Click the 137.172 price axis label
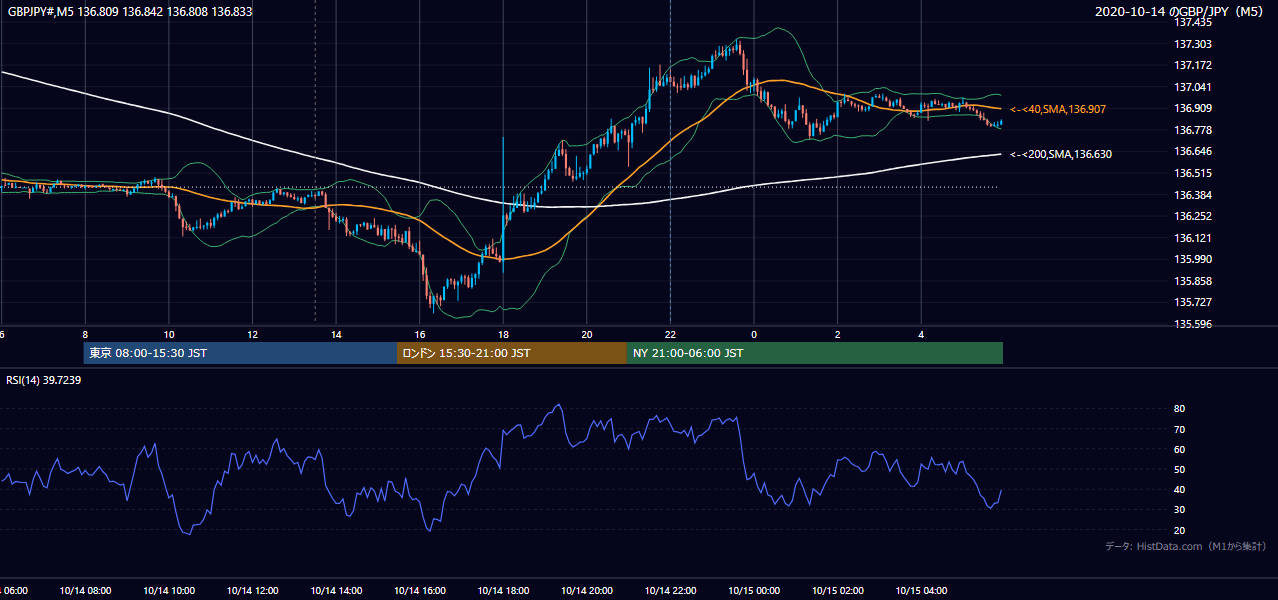The width and height of the screenshot is (1278, 600). [x=1193, y=65]
